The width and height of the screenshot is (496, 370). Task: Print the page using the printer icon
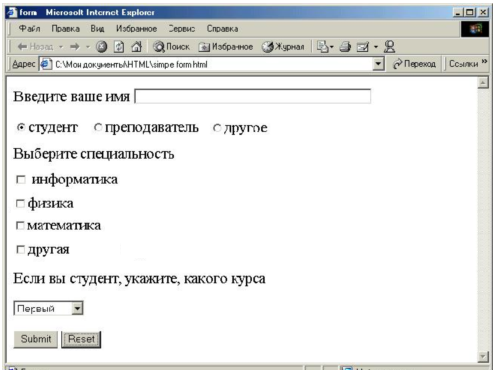[345, 47]
